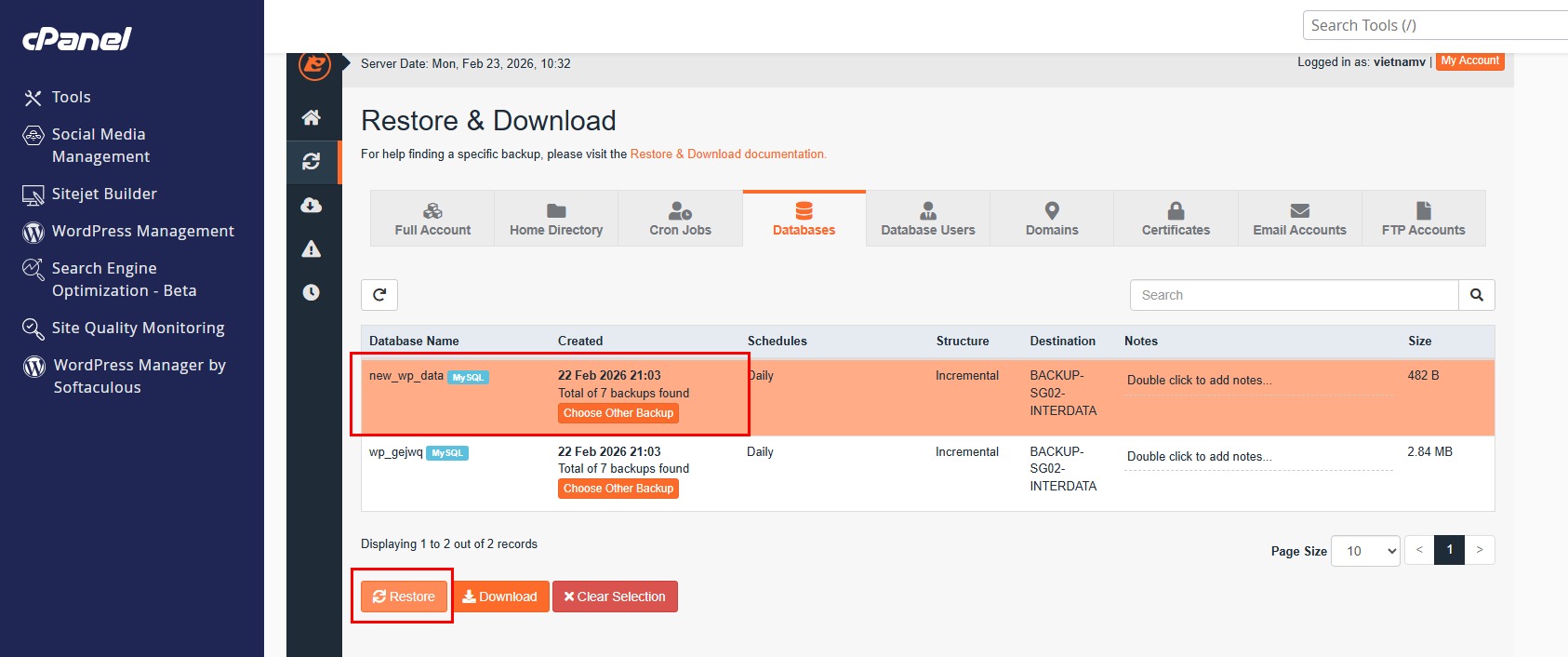Choose Other Backup for new_wp_data
1568x657 pixels.
click(x=618, y=413)
